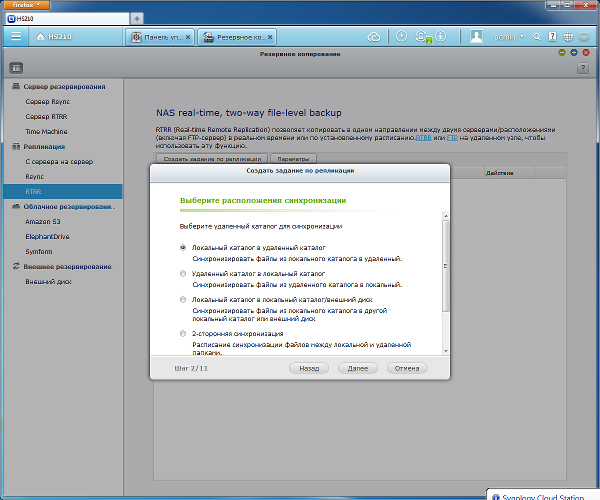Select local to local/external disk option
The width and height of the screenshot is (600, 500).
pos(183,300)
